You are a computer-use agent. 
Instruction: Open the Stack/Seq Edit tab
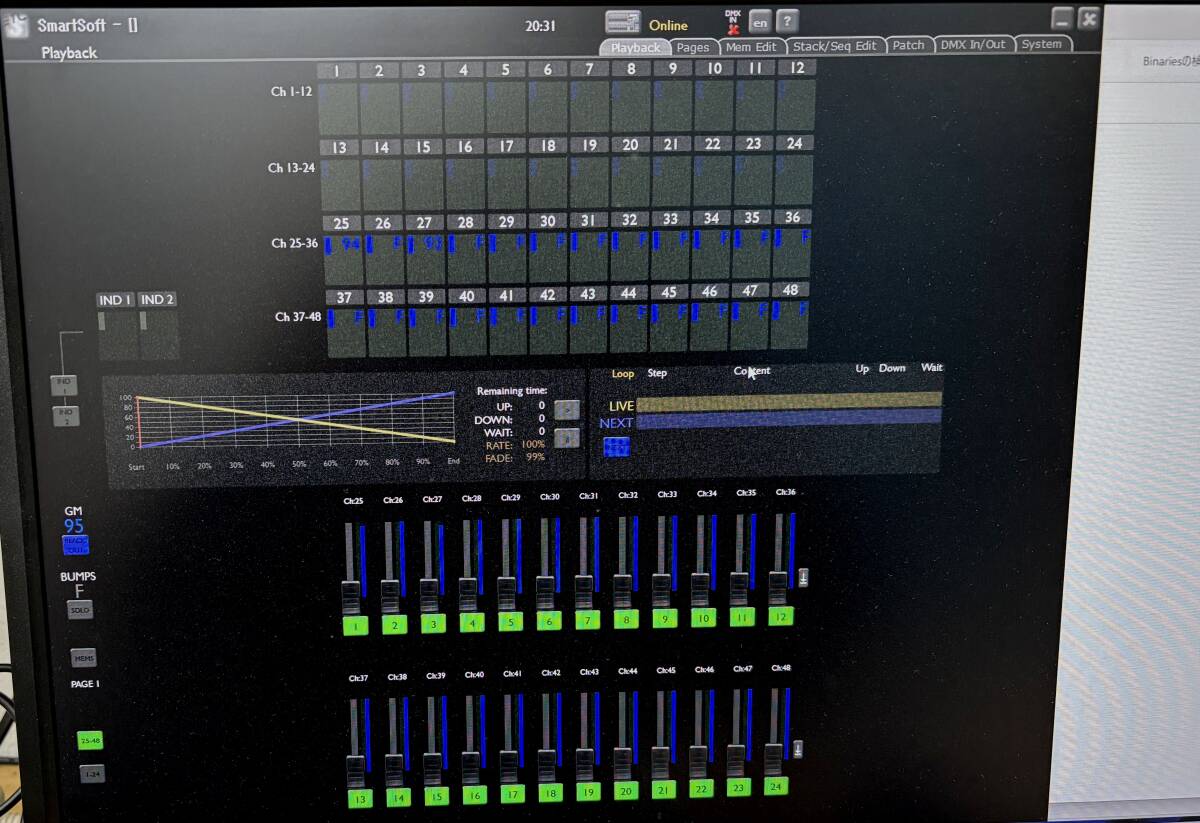[834, 46]
